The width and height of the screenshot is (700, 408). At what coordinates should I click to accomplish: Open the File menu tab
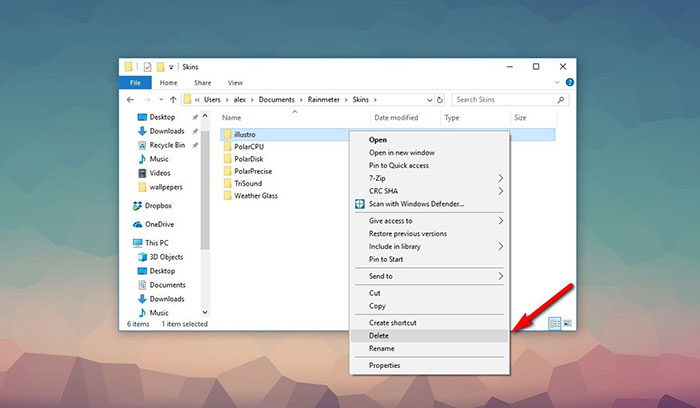point(134,82)
